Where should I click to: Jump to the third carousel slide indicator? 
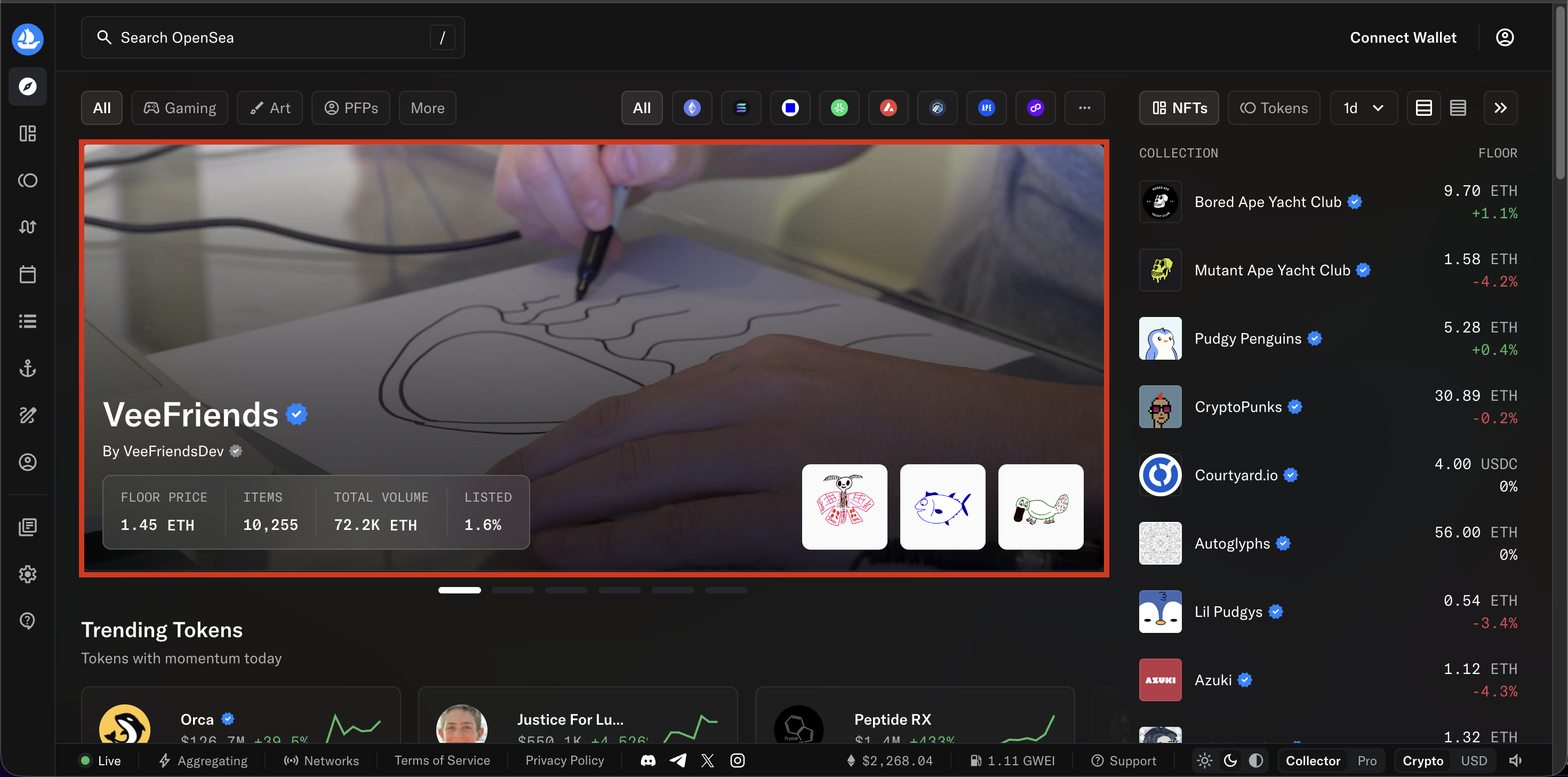pos(566,590)
